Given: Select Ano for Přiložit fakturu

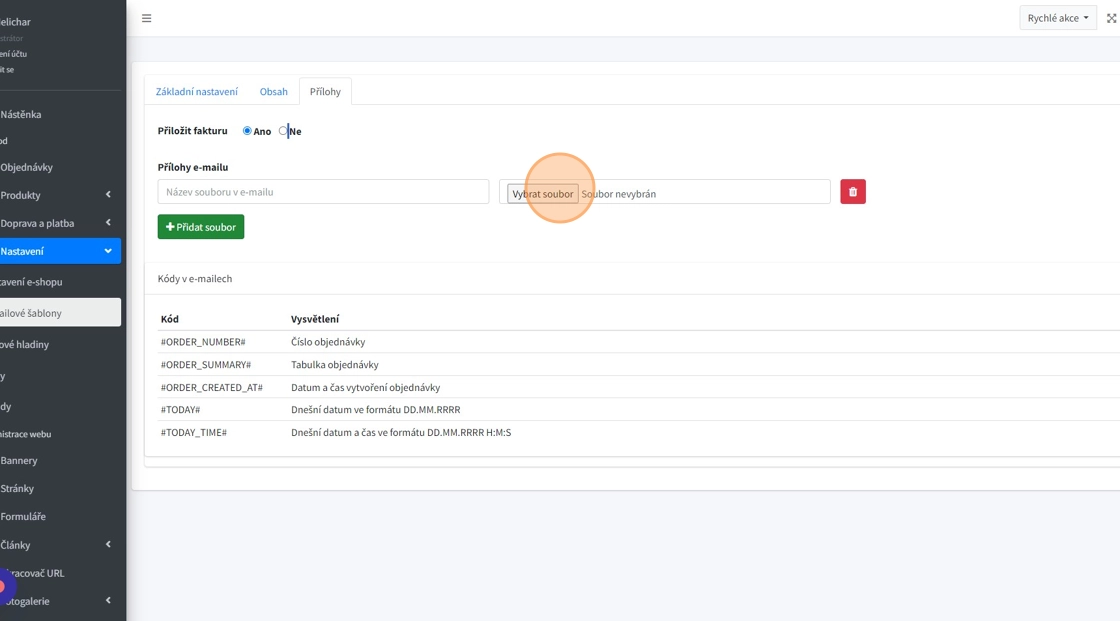Looking at the screenshot, I should [247, 131].
